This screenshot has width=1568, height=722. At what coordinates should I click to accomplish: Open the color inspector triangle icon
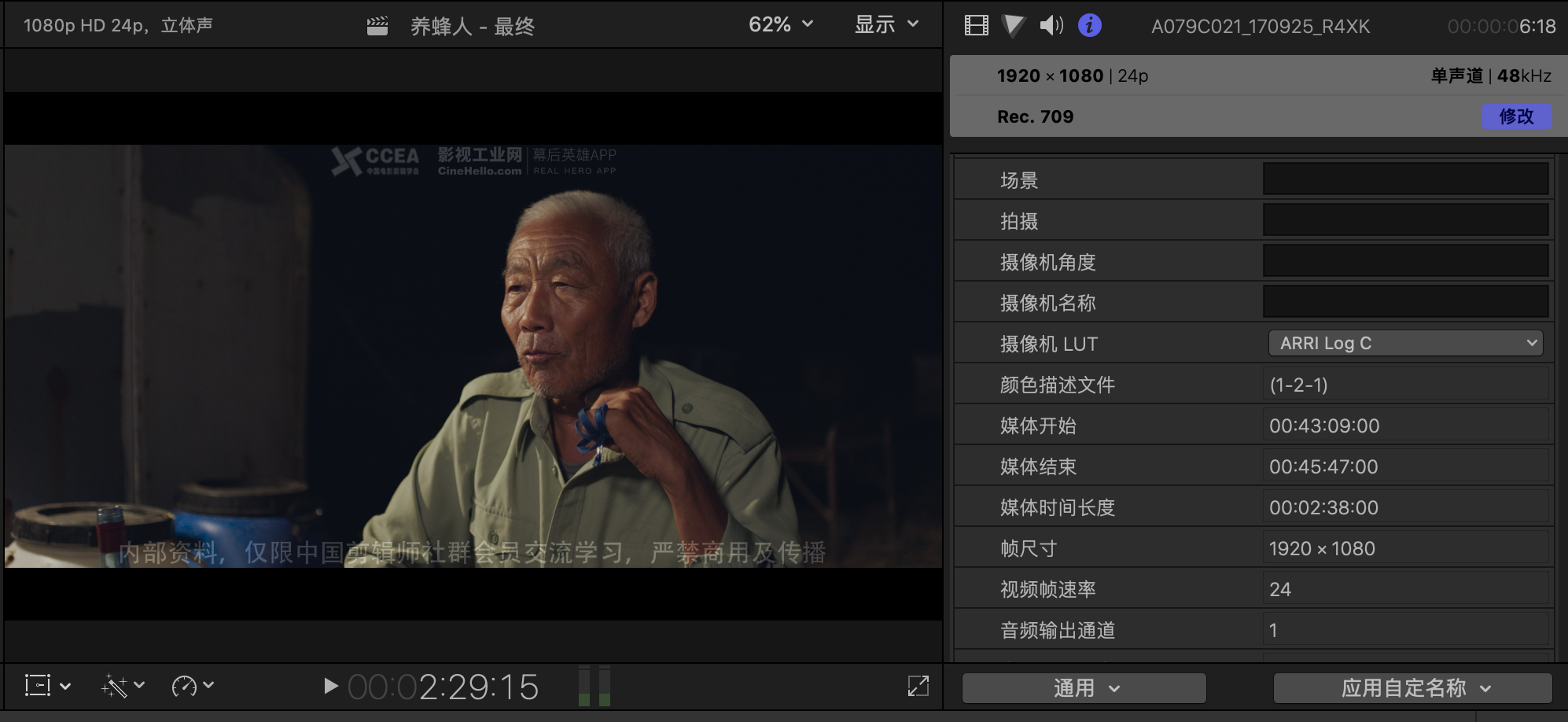click(1014, 26)
